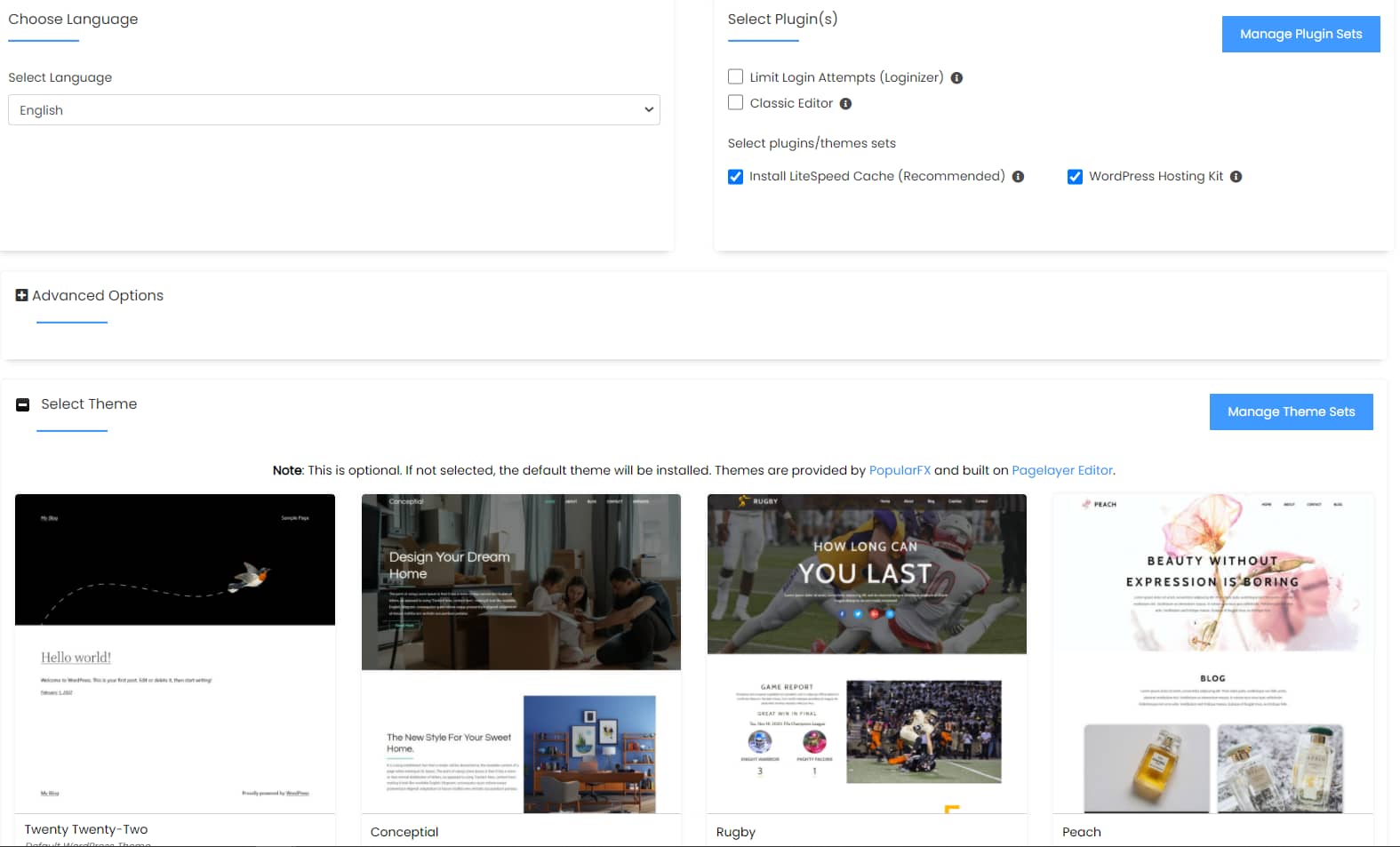1400x847 pixels.
Task: Click the Twenty Twenty-Two theme name
Action: pos(86,829)
